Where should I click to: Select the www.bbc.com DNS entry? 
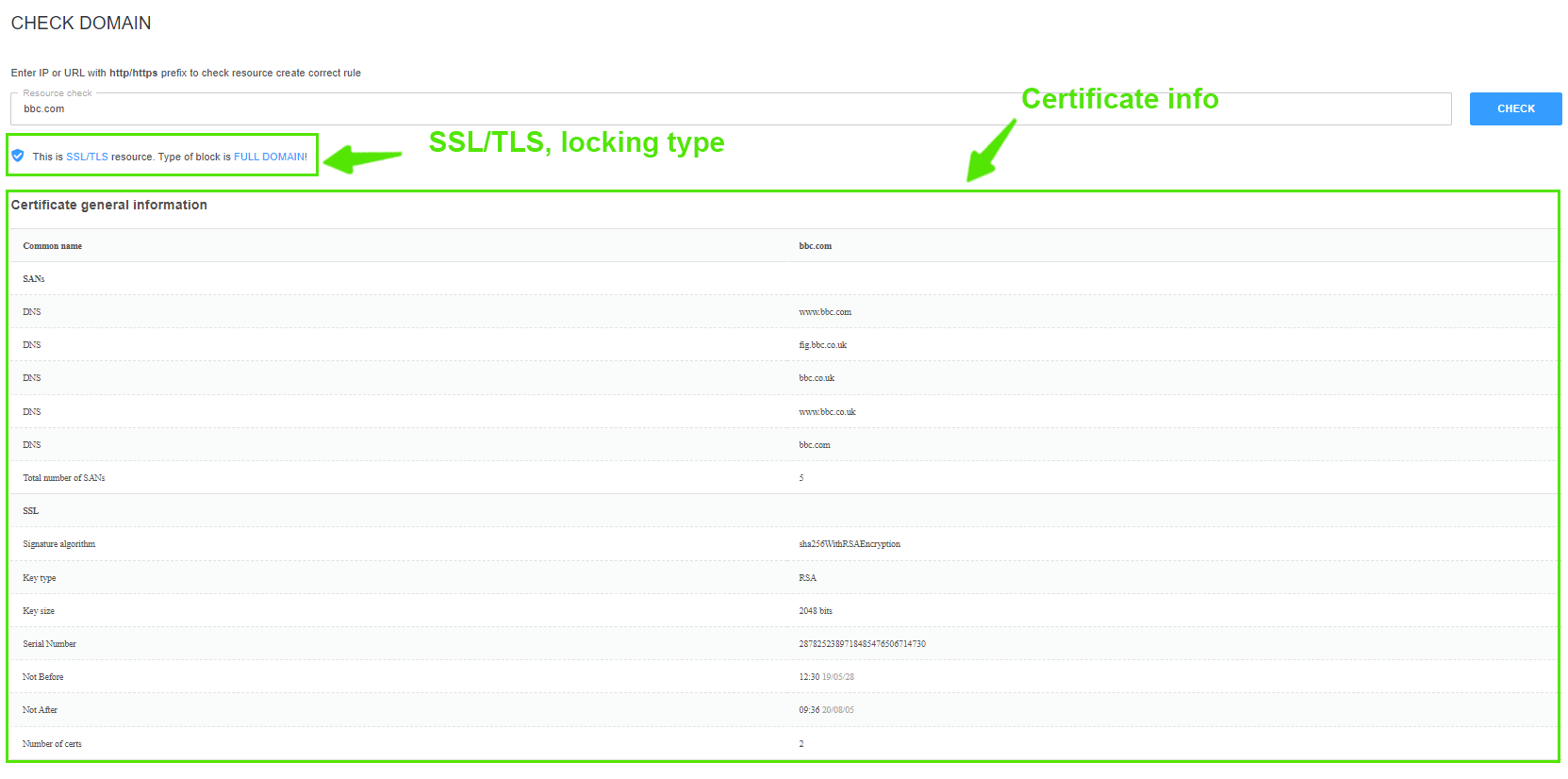tap(824, 312)
